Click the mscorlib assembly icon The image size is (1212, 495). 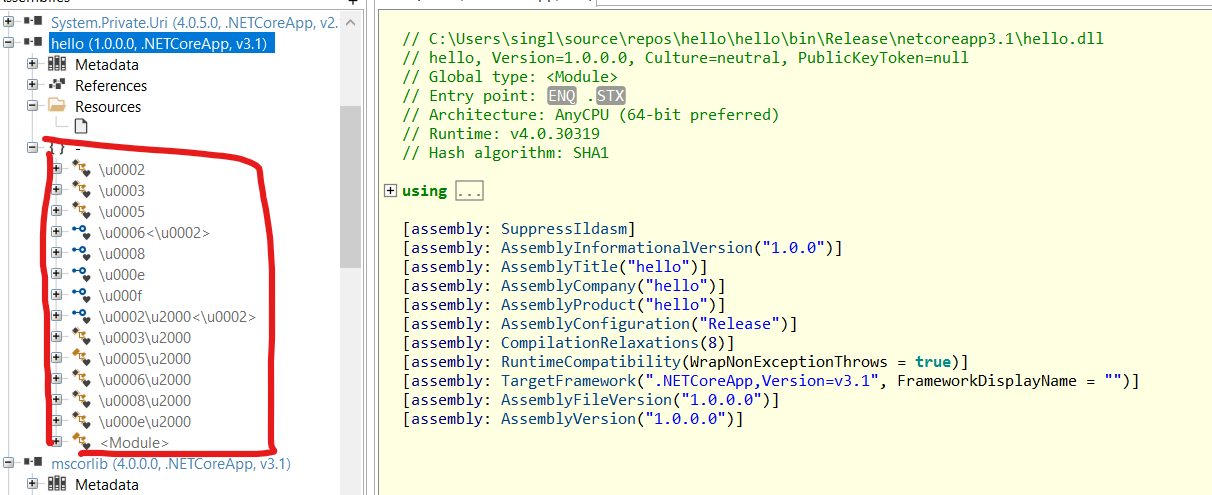pos(32,464)
